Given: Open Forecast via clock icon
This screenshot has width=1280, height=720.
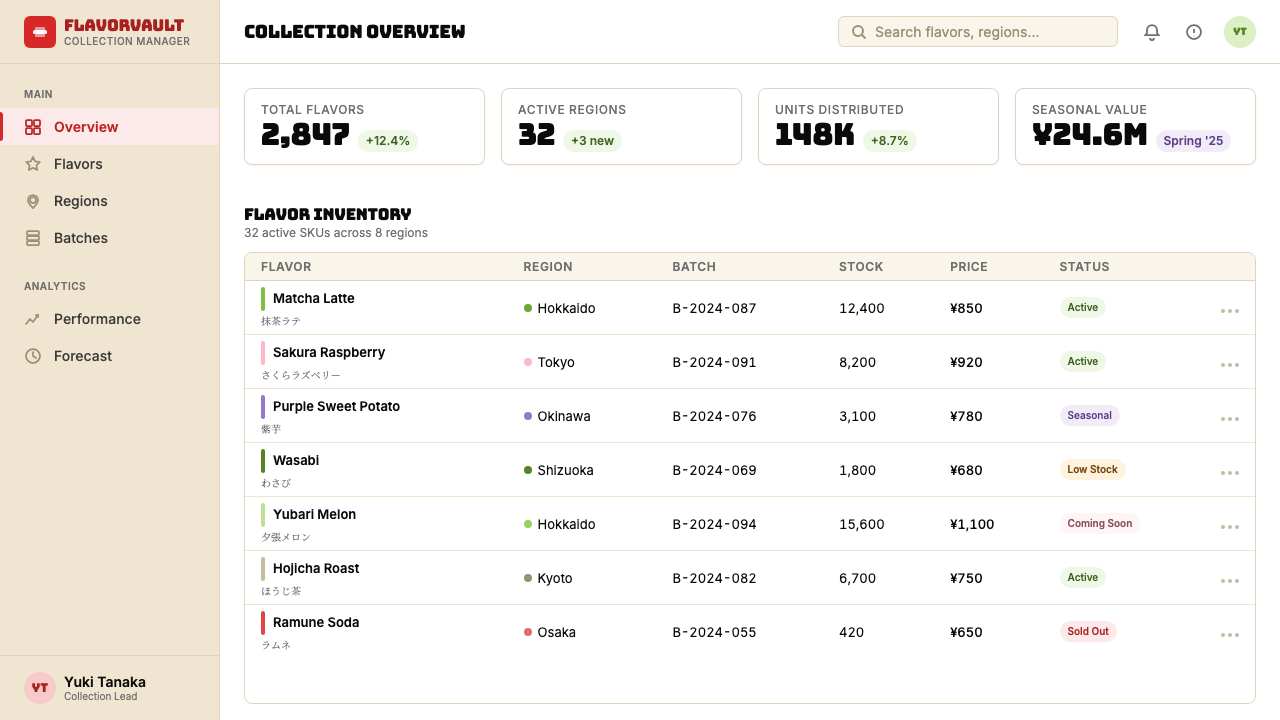Looking at the screenshot, I should point(33,356).
